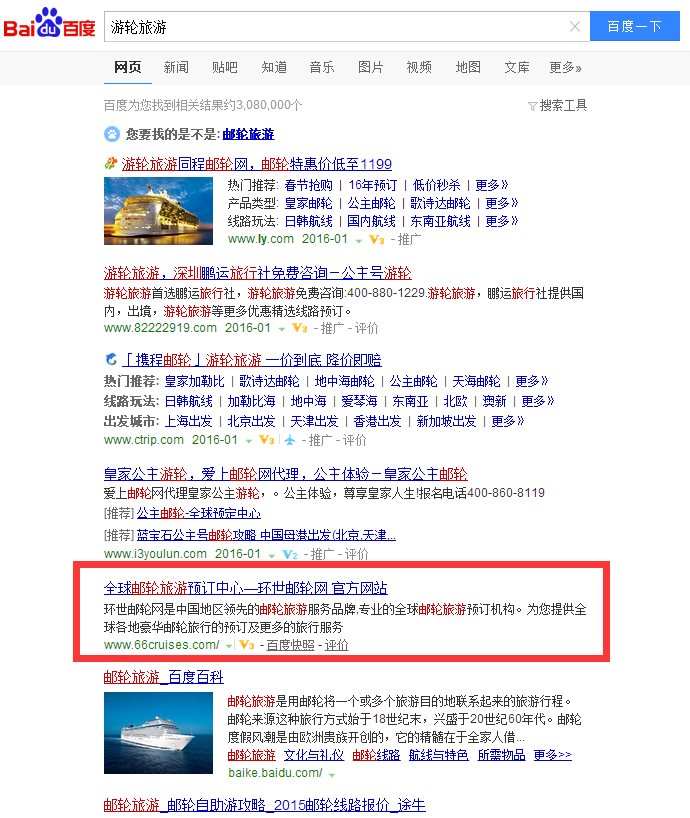Expand the arrow next to www.82222919.com
The image size is (690, 818).
(x=282, y=329)
